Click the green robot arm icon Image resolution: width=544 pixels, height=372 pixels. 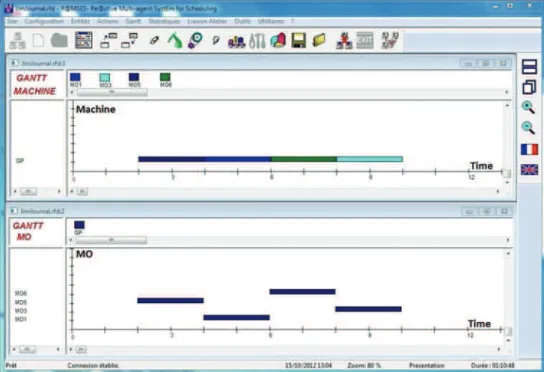[175, 40]
